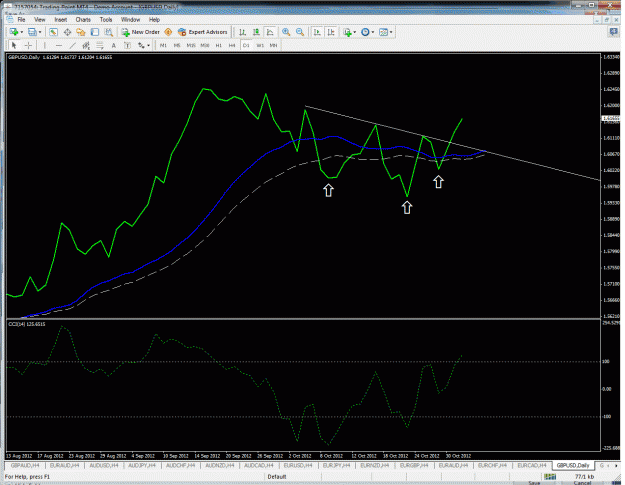Open the Window menu
The image size is (625, 485).
point(130,20)
